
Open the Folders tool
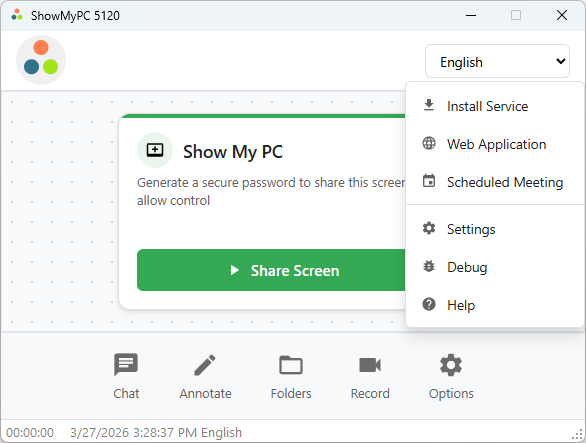point(291,376)
